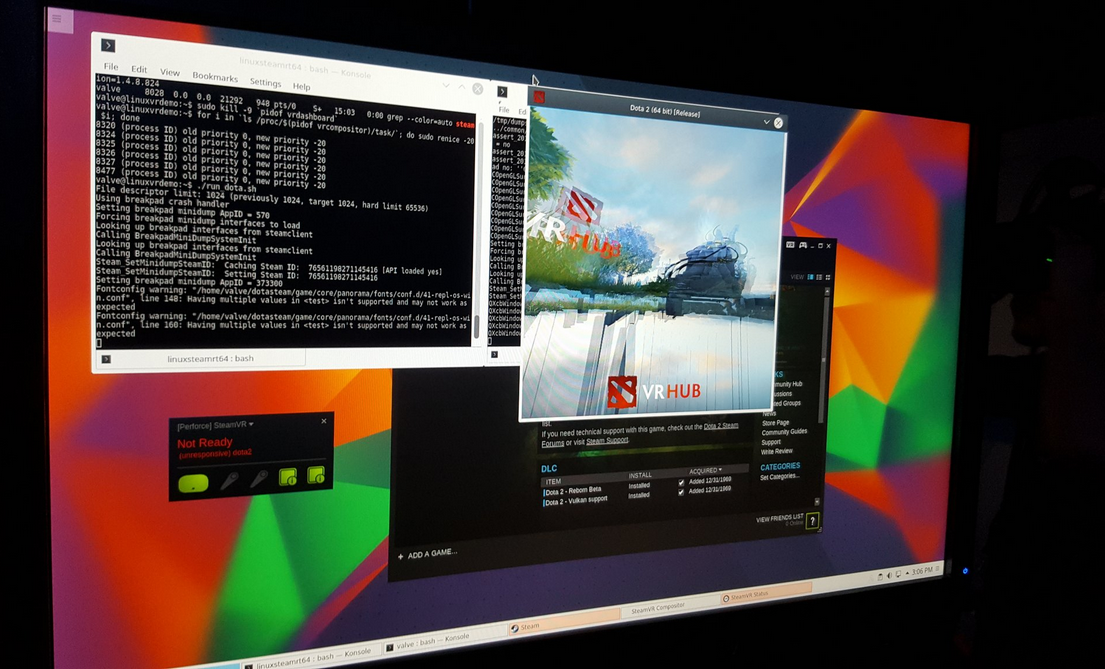Click the Write Review link
Image resolution: width=1105 pixels, height=669 pixels.
click(x=777, y=452)
